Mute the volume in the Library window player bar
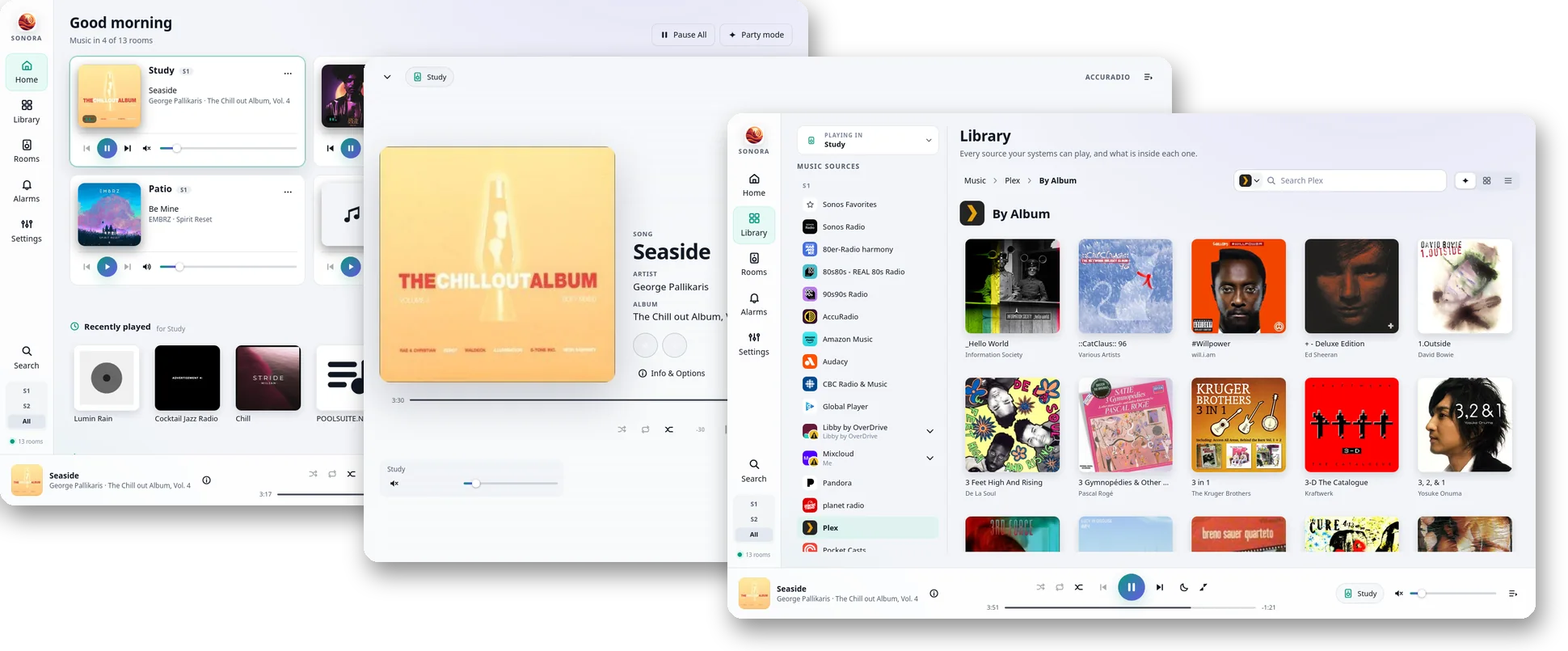The width and height of the screenshot is (1568, 651). click(x=1399, y=594)
